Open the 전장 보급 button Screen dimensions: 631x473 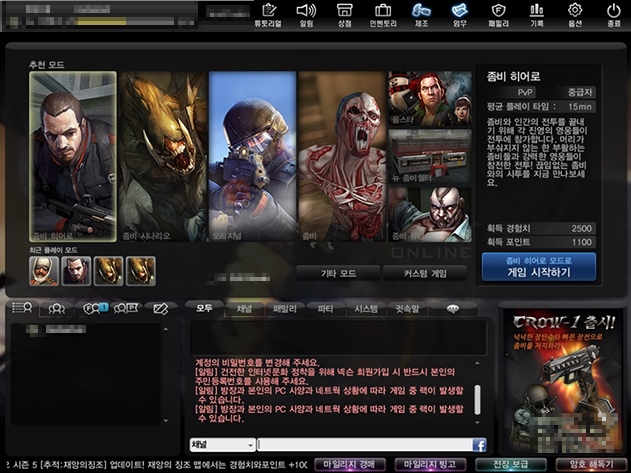point(511,465)
